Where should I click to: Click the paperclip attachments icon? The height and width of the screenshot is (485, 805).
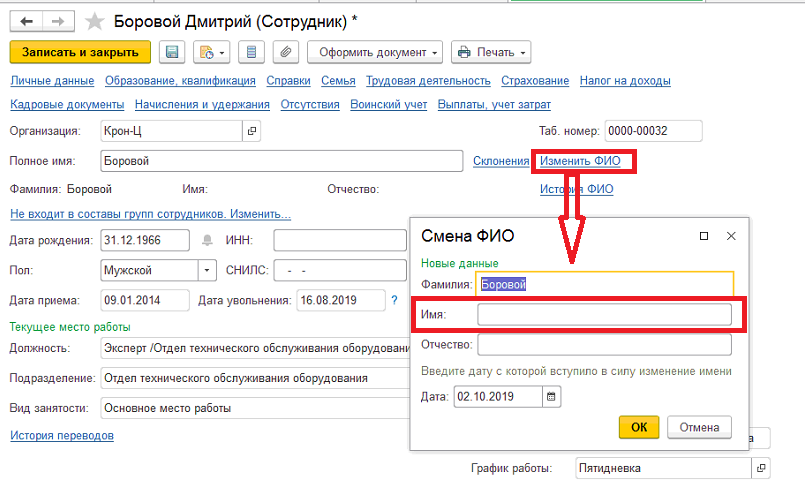285,52
